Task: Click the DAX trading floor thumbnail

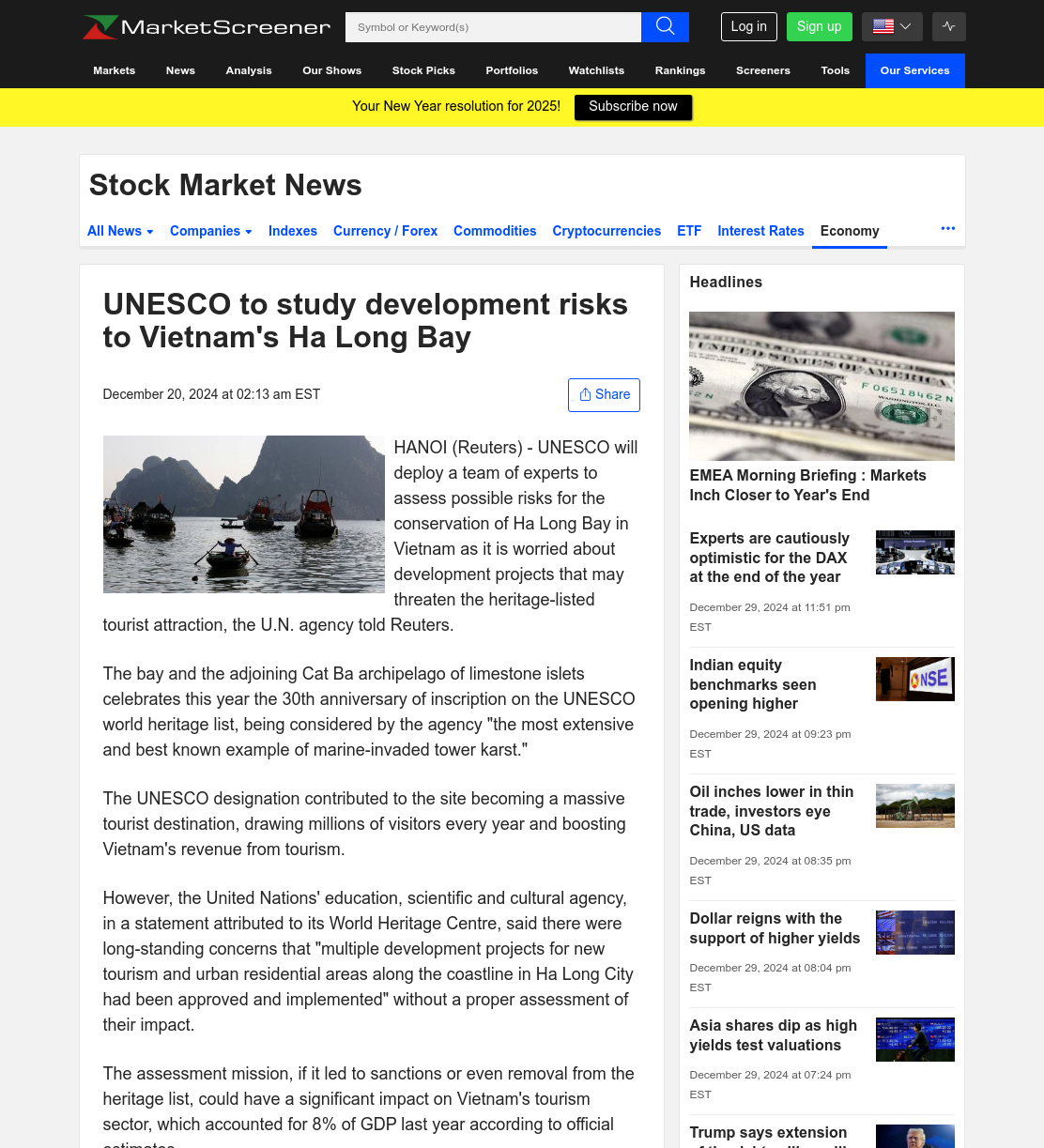Action: pyautogui.click(x=915, y=552)
